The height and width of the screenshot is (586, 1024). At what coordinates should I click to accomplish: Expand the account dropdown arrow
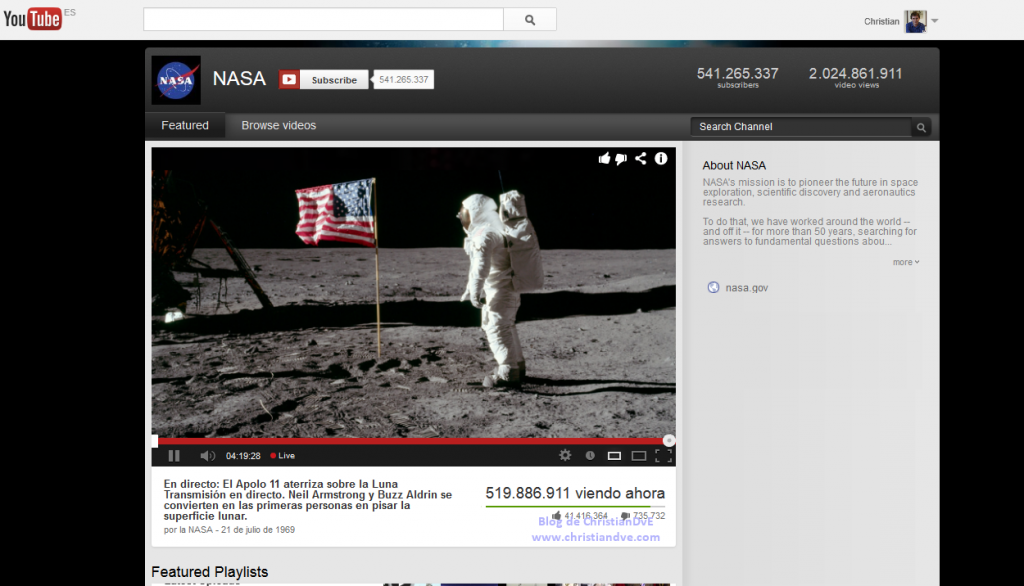pyautogui.click(x=935, y=21)
